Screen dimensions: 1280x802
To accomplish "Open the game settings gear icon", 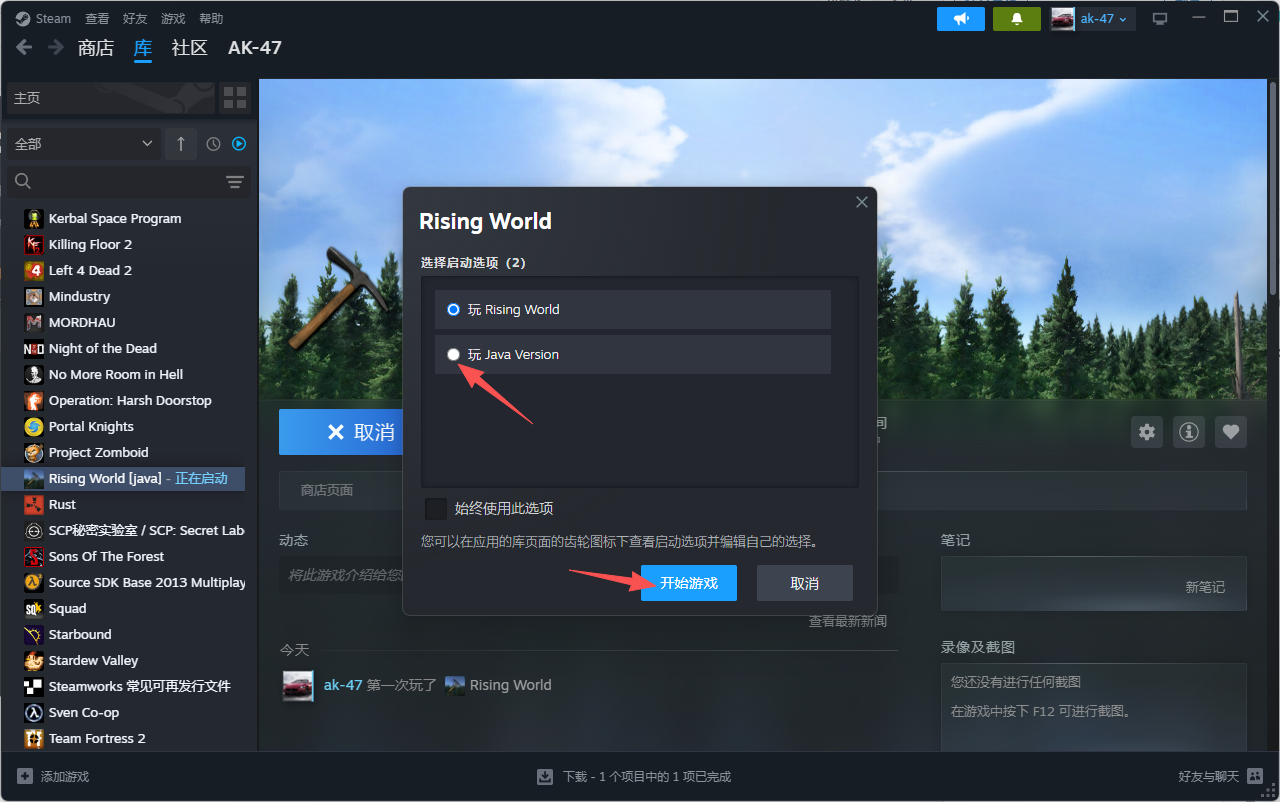I will pyautogui.click(x=1147, y=432).
